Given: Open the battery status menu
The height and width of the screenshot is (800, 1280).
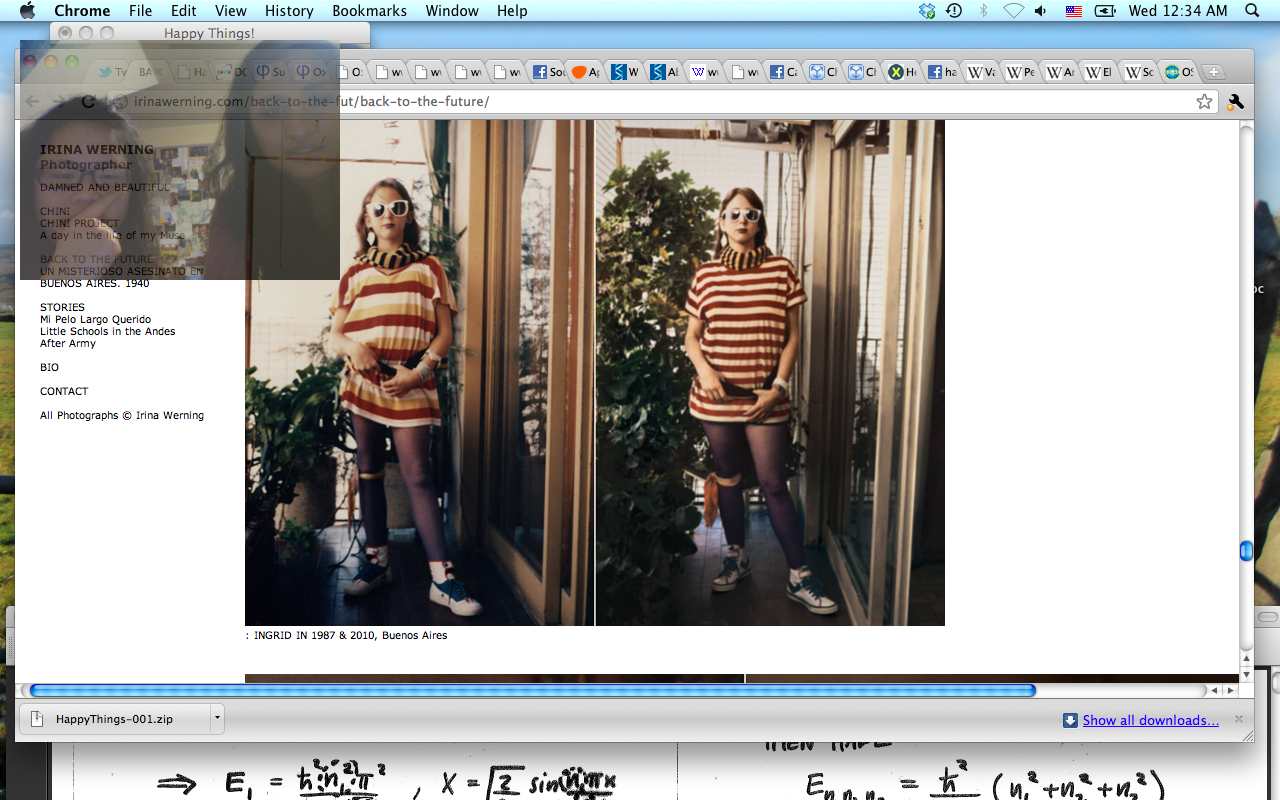Looking at the screenshot, I should (x=1105, y=11).
